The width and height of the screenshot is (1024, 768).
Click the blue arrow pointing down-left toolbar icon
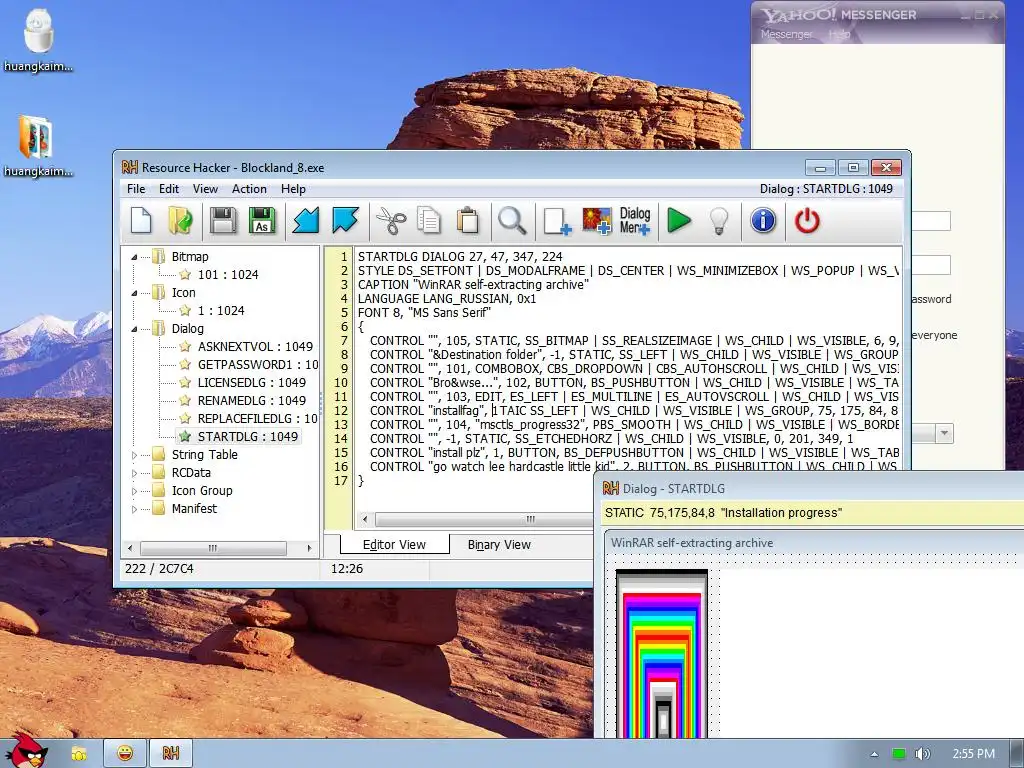tap(306, 221)
